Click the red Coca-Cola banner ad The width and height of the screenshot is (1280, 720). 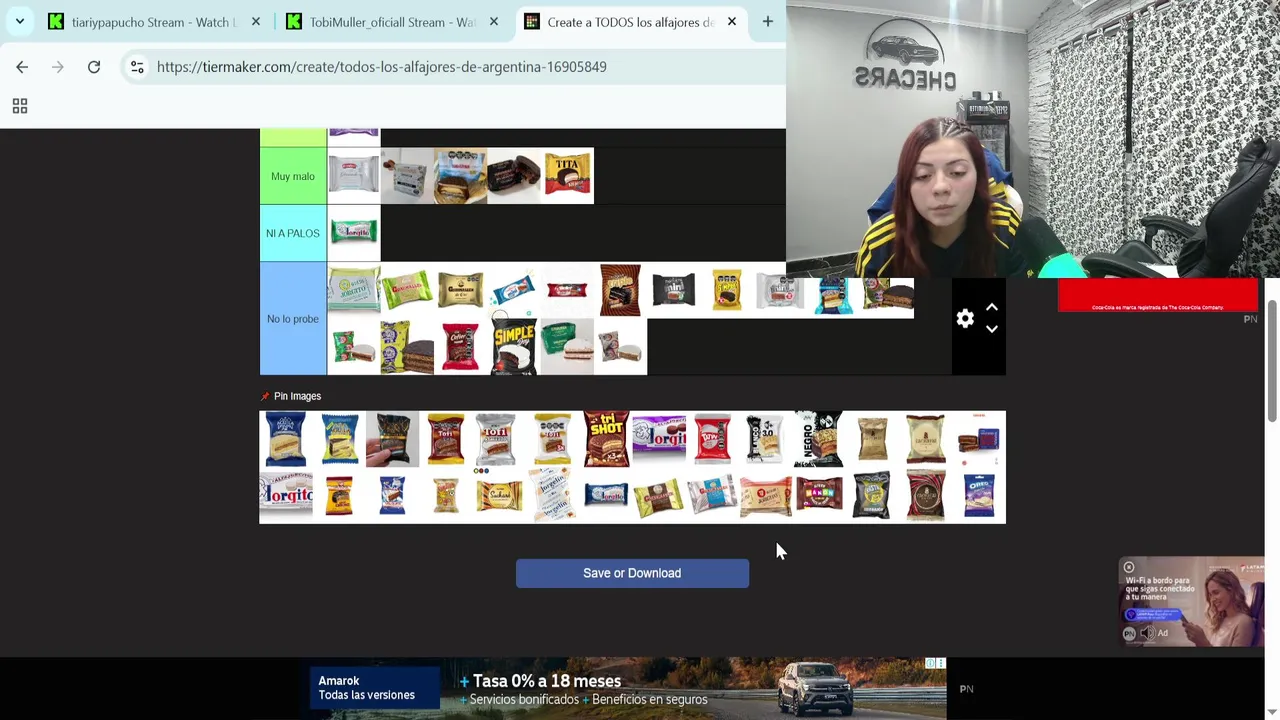coord(1157,296)
